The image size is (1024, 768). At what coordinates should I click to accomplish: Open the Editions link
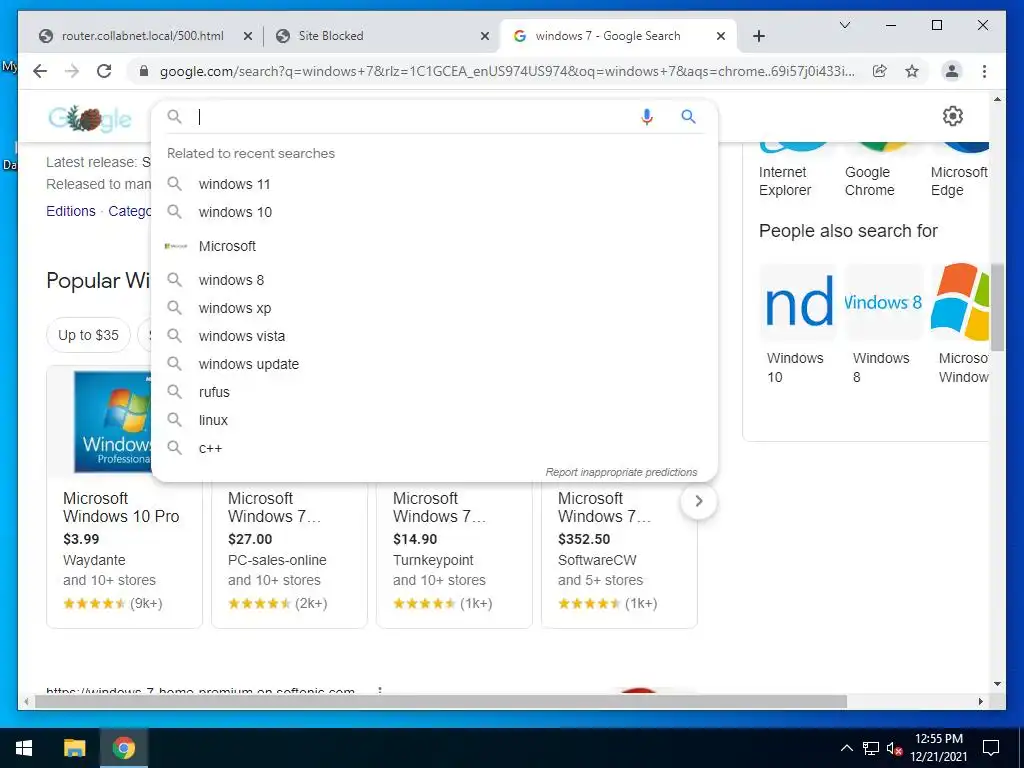pyautogui.click(x=71, y=211)
